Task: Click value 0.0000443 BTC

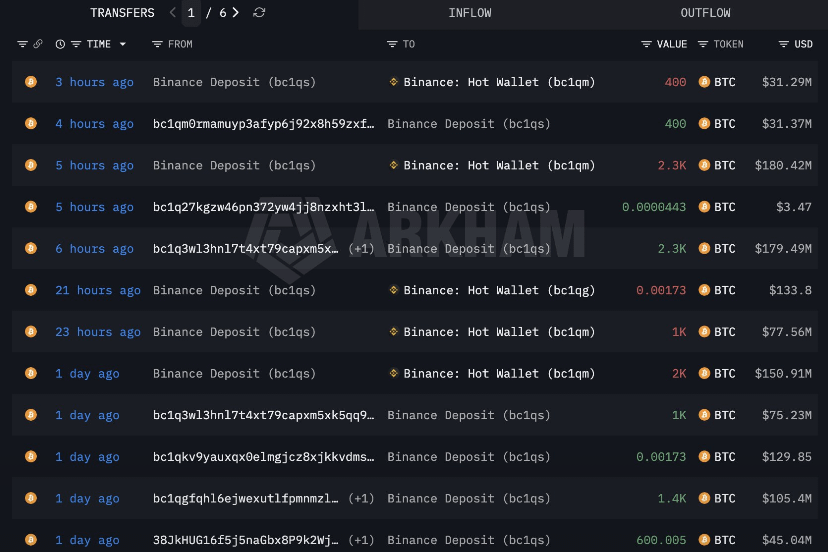Action: [654, 207]
